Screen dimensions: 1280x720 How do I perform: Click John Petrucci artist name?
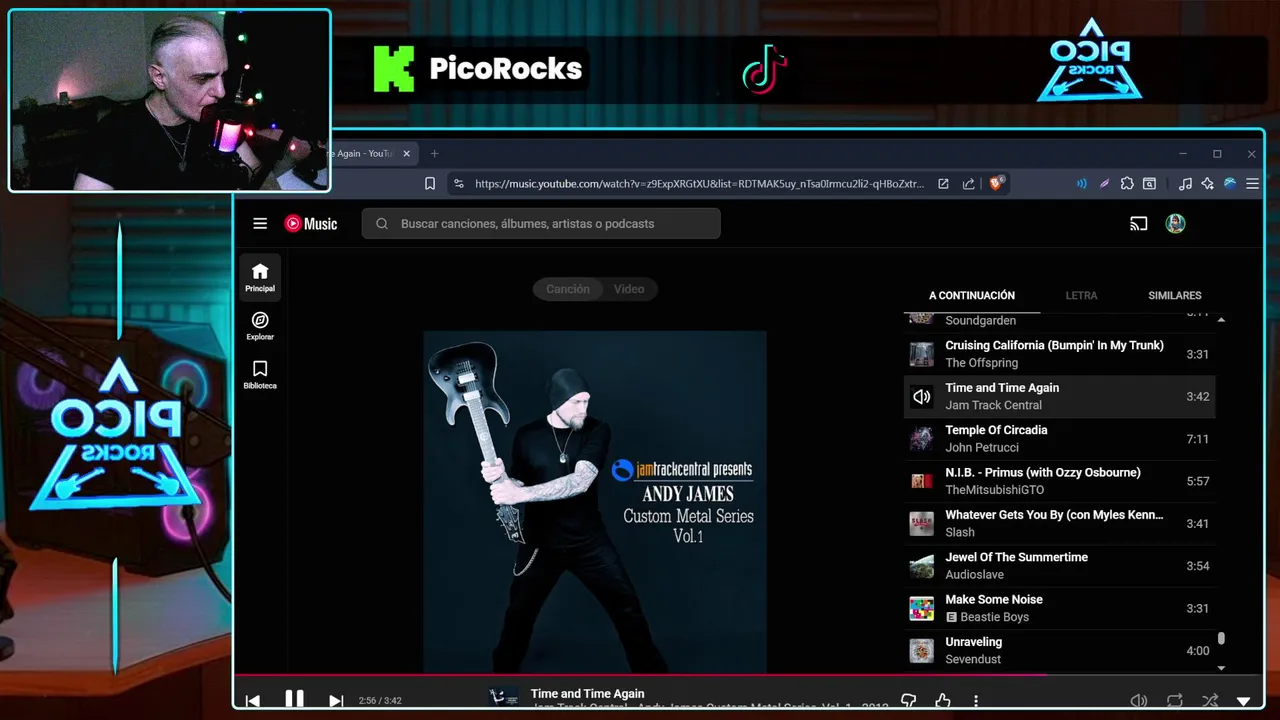(982, 448)
